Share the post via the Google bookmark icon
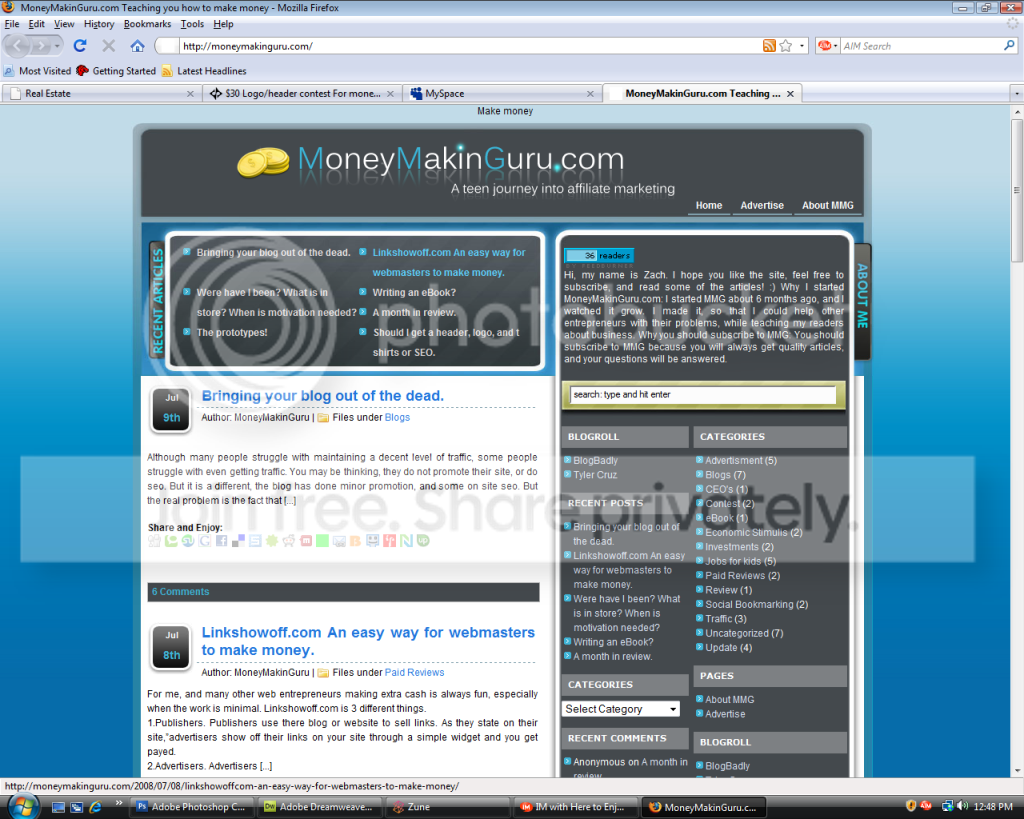This screenshot has height=819, width=1024. 204,541
